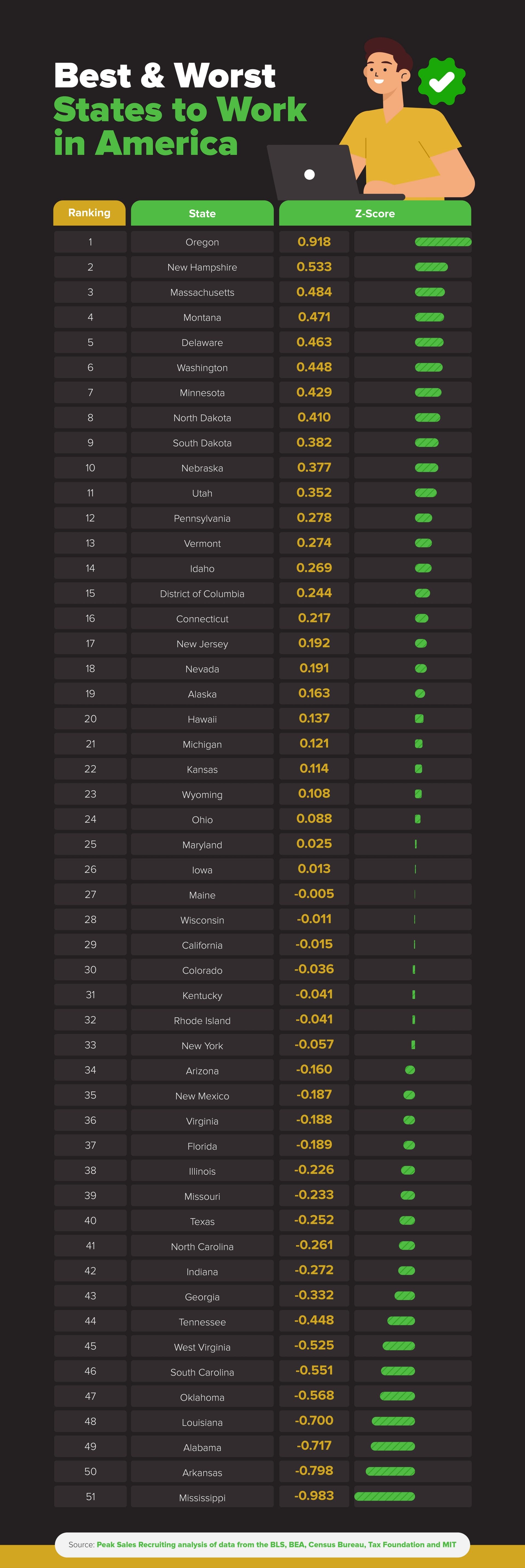Select the Texas state cell
Image resolution: width=525 pixels, height=1568 pixels.
pos(202,1221)
